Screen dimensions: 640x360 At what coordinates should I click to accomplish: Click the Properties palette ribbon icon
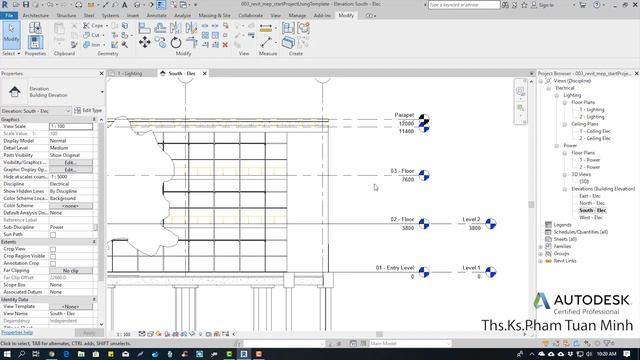click(x=35, y=42)
